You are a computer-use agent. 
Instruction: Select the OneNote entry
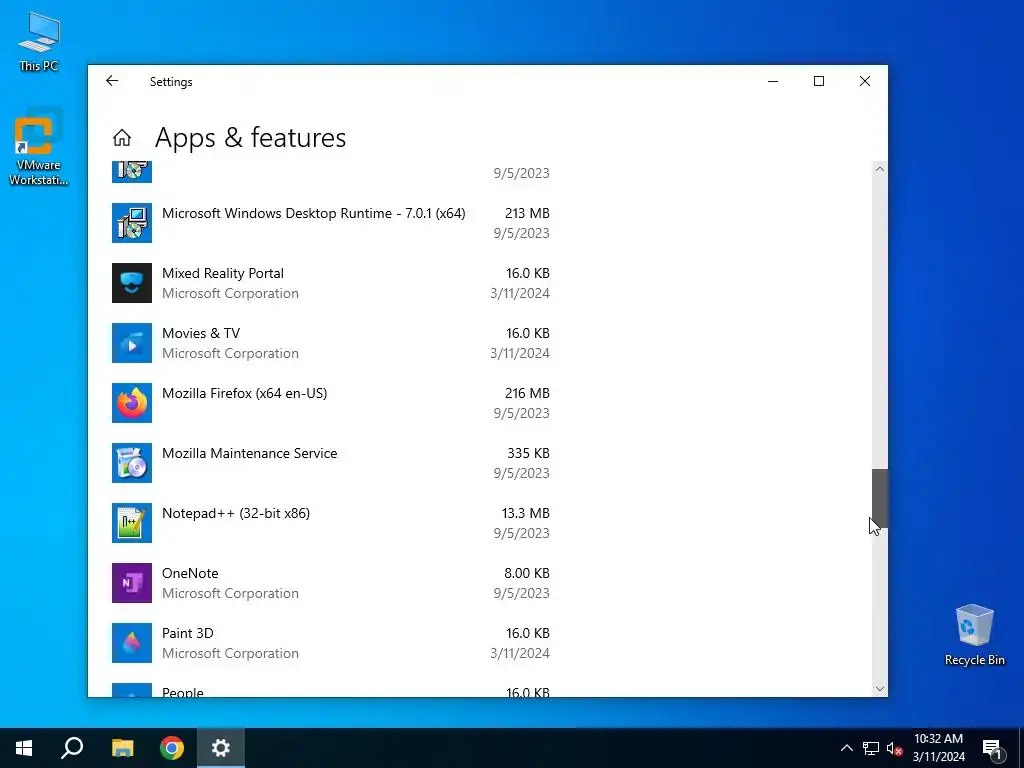[x=330, y=583]
